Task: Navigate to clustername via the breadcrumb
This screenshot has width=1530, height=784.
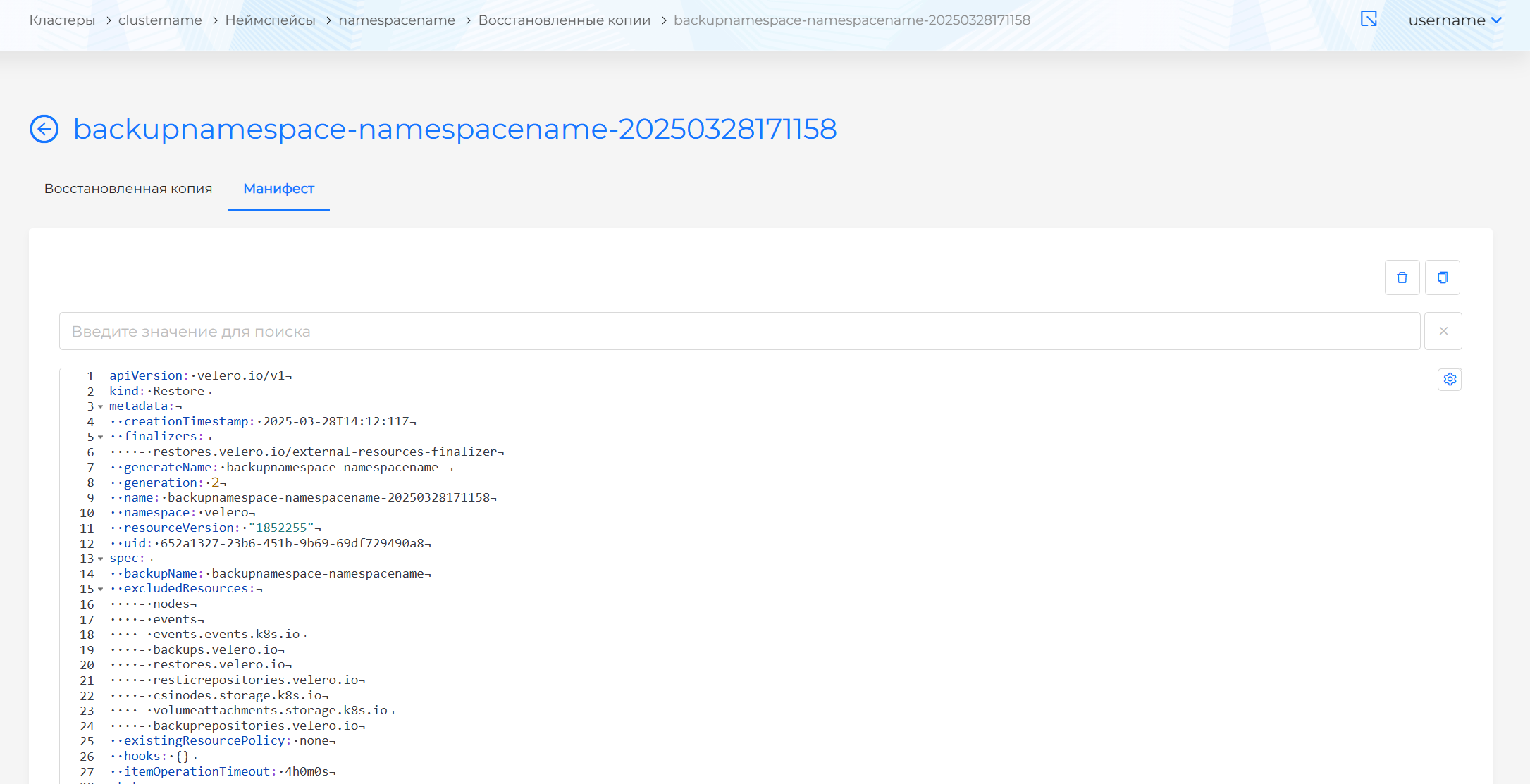Action: [159, 20]
